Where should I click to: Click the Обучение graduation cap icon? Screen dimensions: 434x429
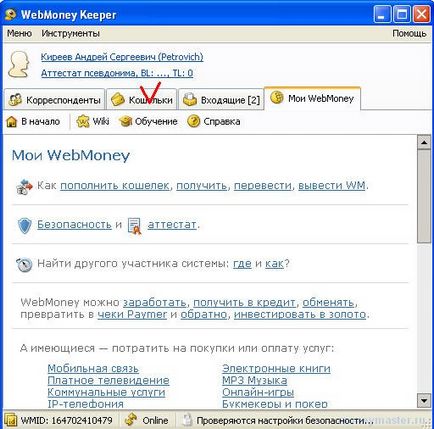pos(126,121)
